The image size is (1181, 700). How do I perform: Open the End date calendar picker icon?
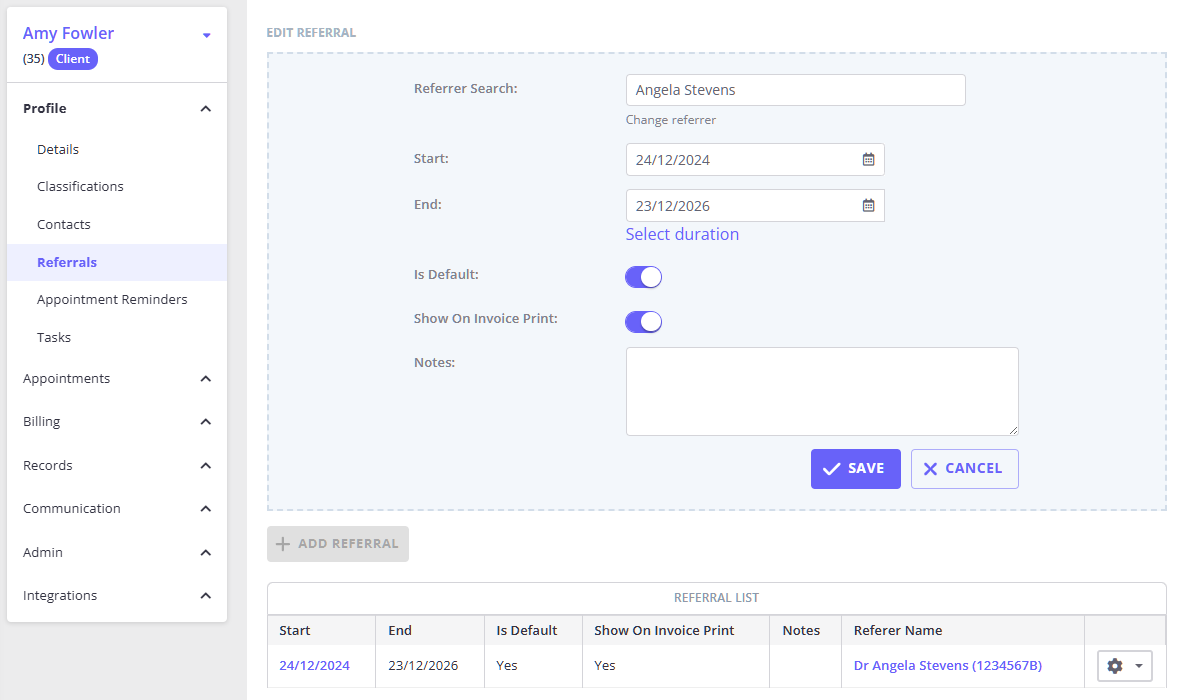point(868,205)
